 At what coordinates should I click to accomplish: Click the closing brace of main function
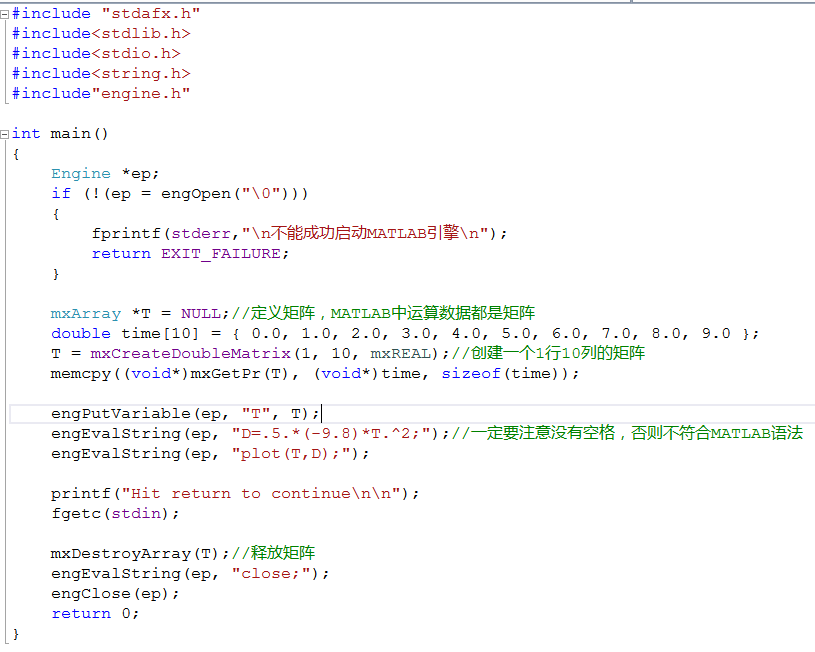[x=16, y=634]
